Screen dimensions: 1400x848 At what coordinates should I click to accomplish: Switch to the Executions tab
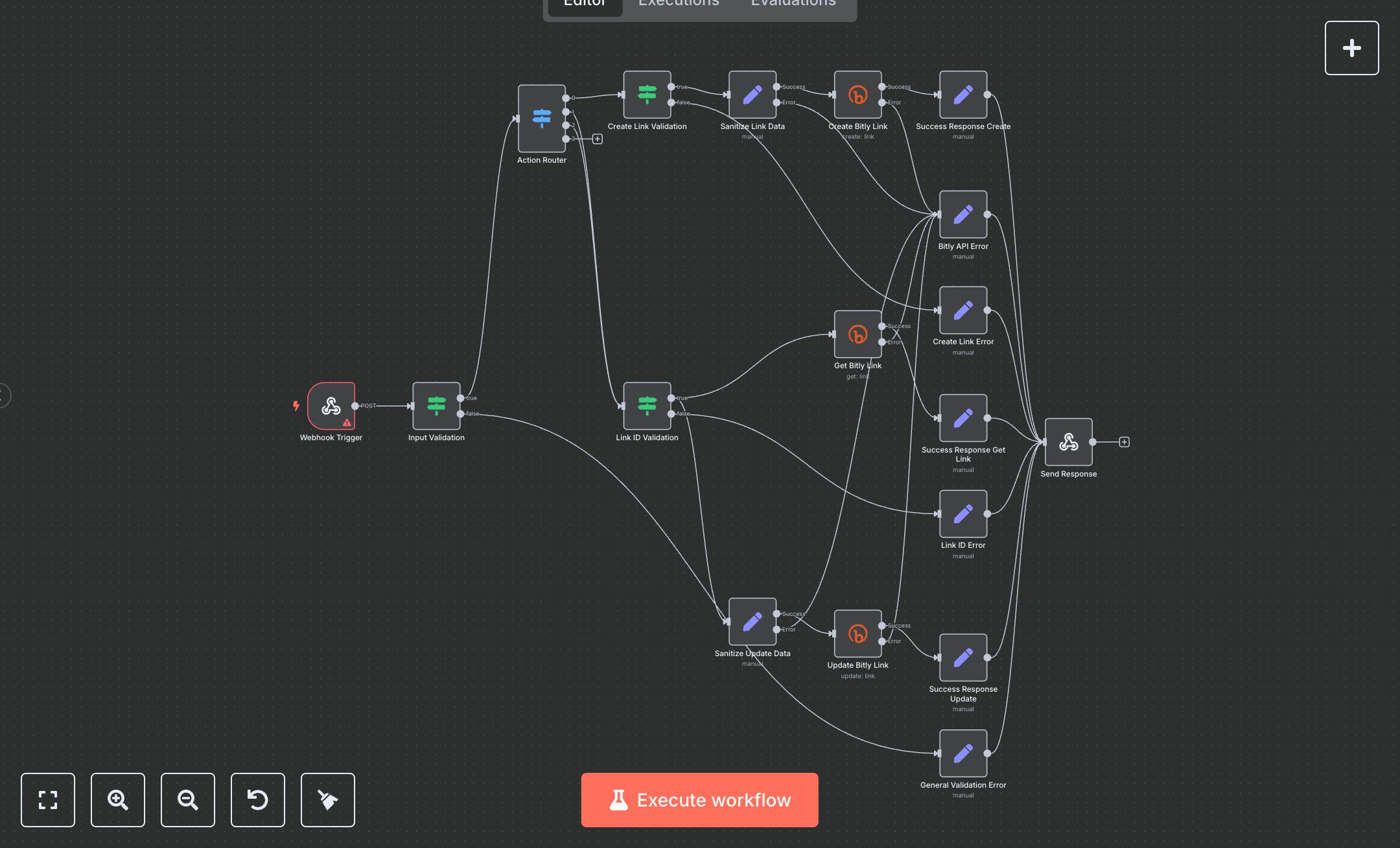coord(677,5)
